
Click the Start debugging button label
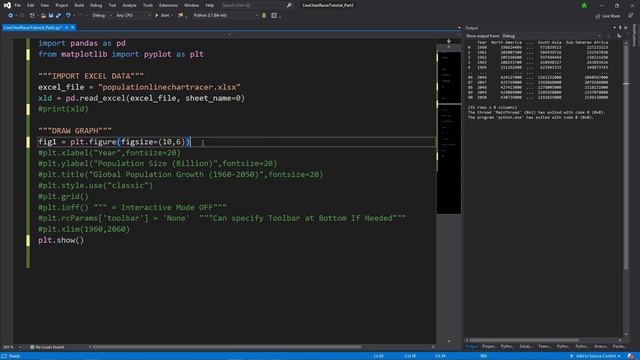165,16
